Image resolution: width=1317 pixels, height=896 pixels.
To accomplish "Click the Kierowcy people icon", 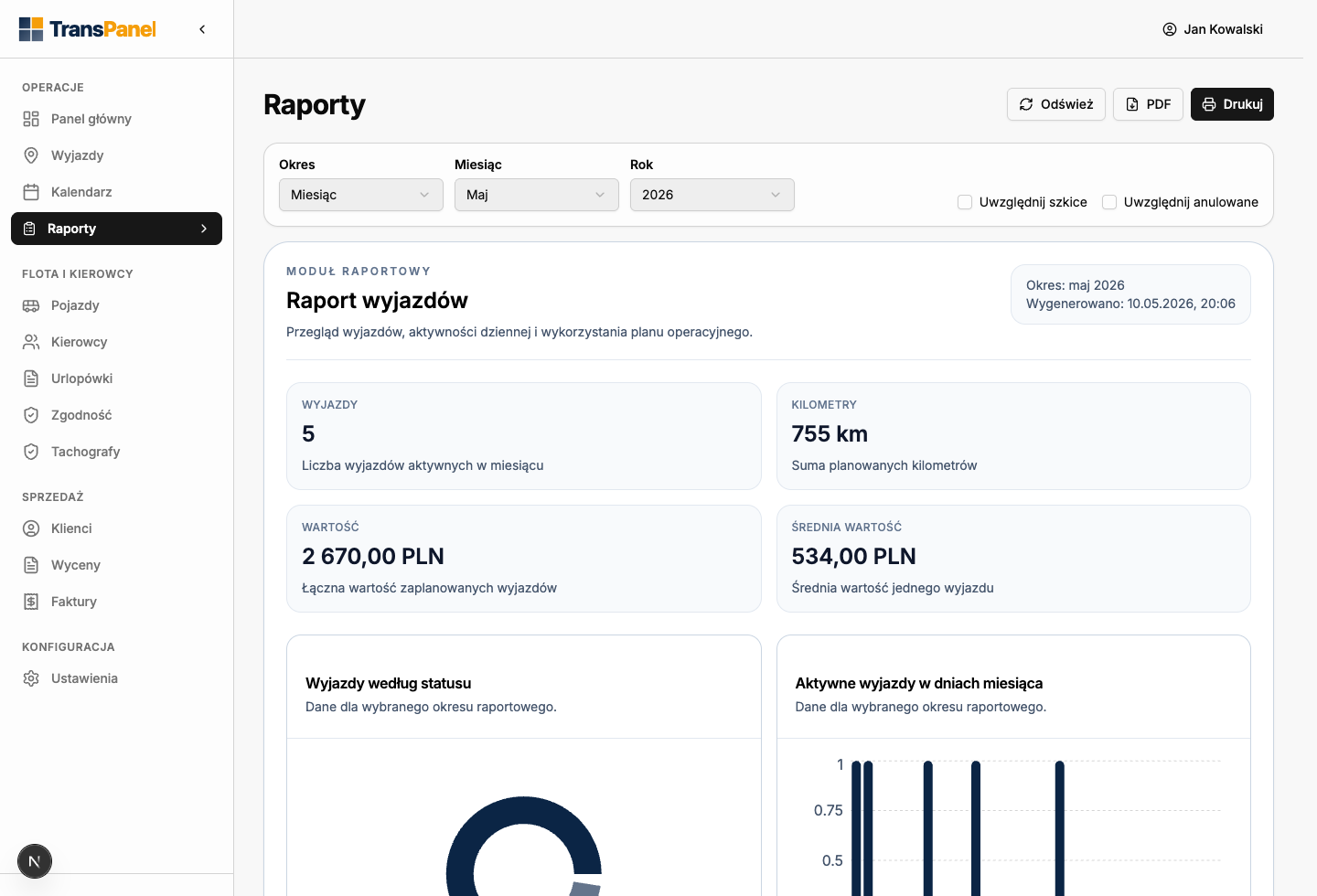I will 31,342.
